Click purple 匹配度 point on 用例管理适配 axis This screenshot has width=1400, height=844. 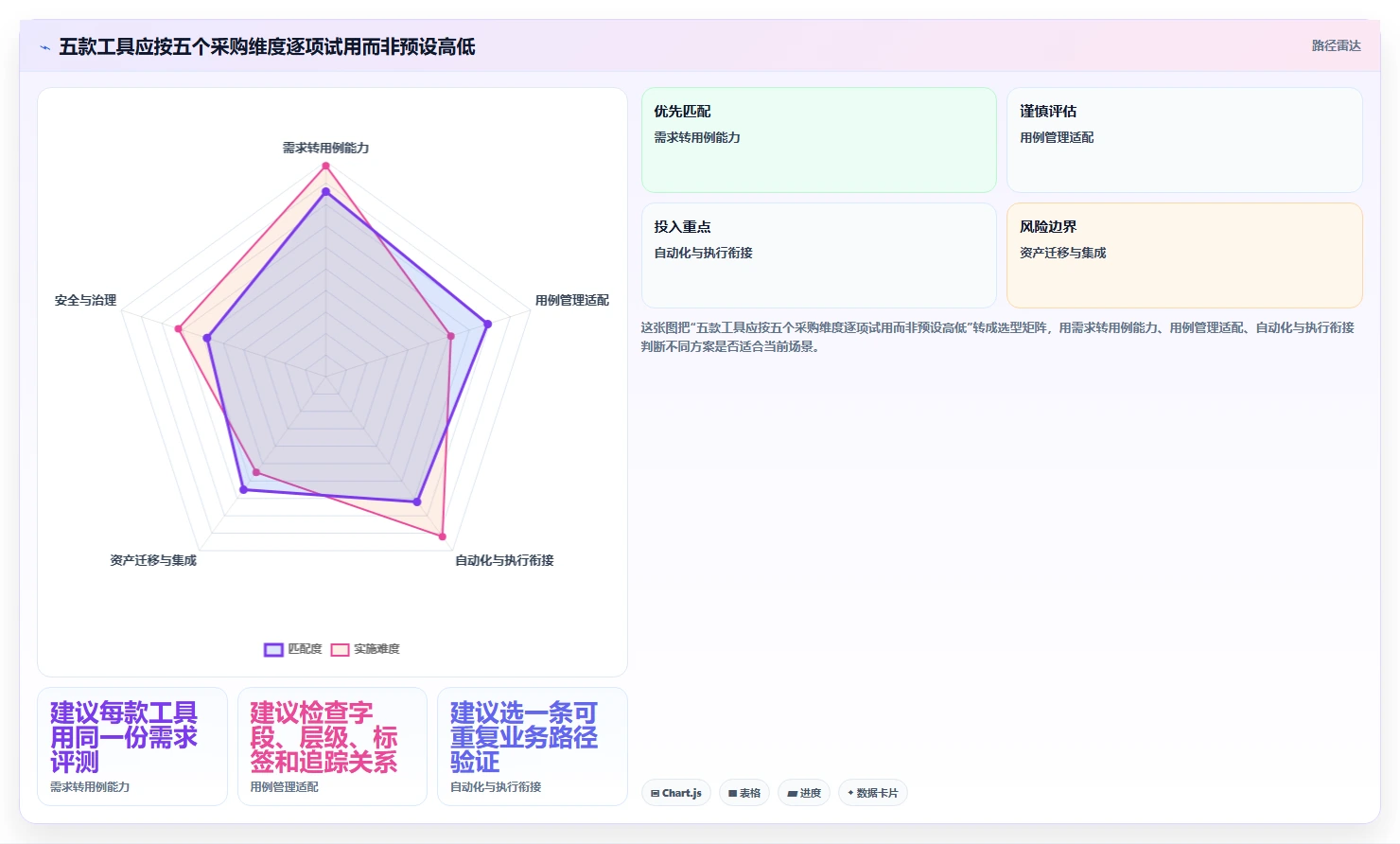point(487,325)
